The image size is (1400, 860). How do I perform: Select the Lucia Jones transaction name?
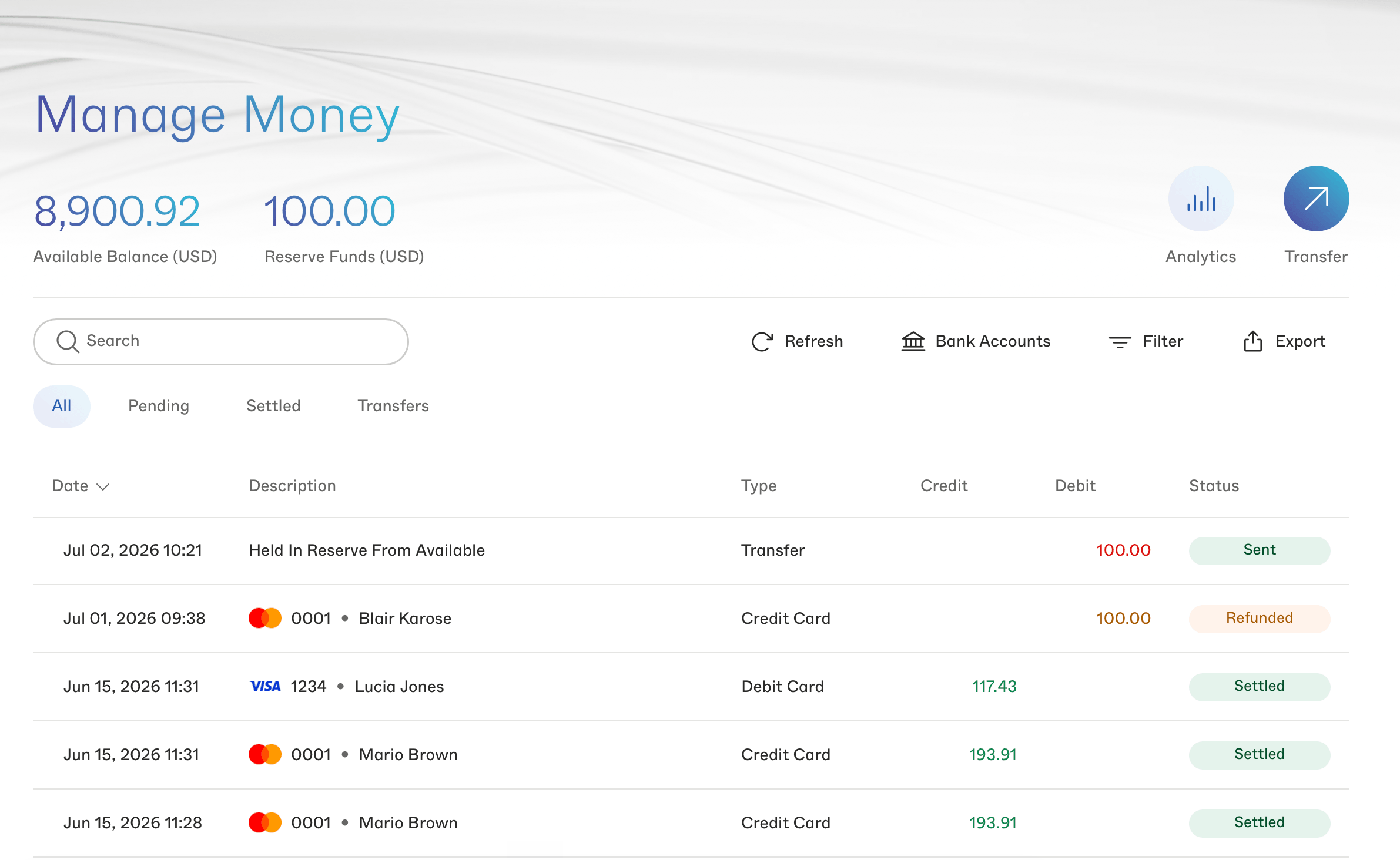(399, 687)
